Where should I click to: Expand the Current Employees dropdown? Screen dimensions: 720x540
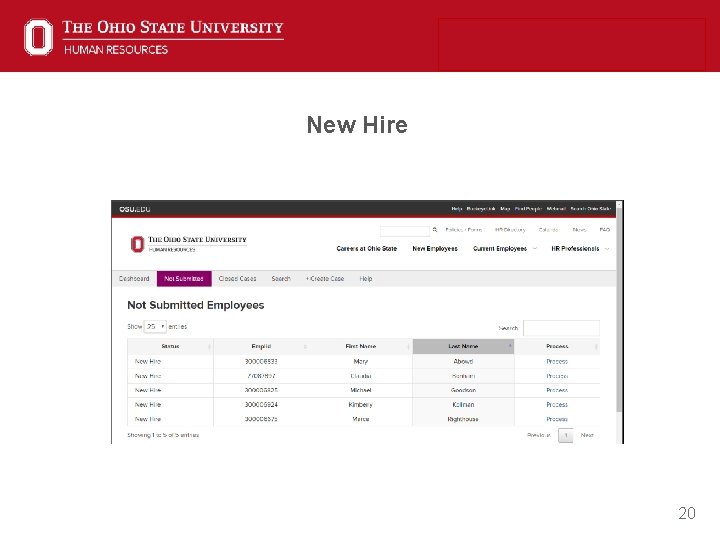(x=504, y=249)
